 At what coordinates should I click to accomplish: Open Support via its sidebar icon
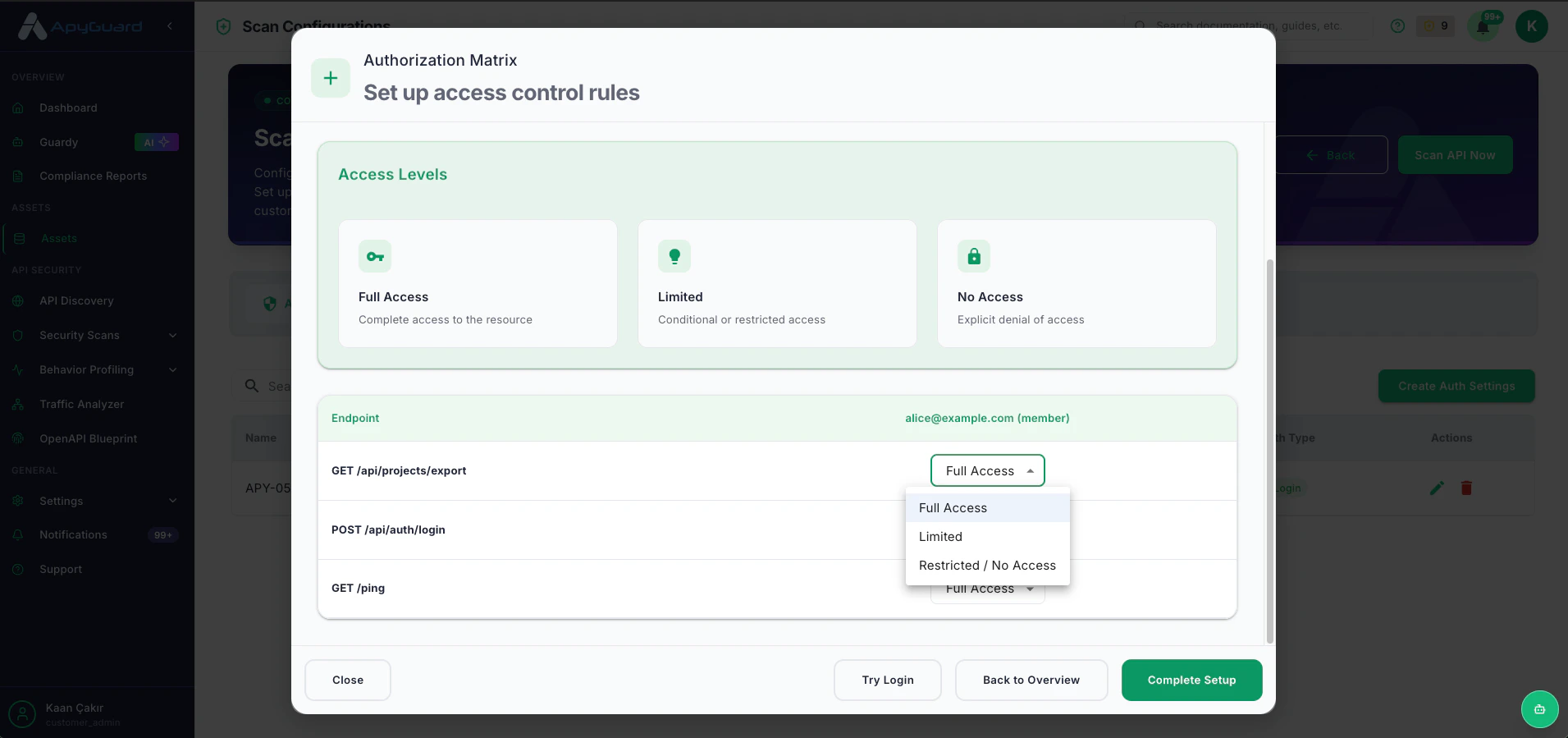point(18,569)
